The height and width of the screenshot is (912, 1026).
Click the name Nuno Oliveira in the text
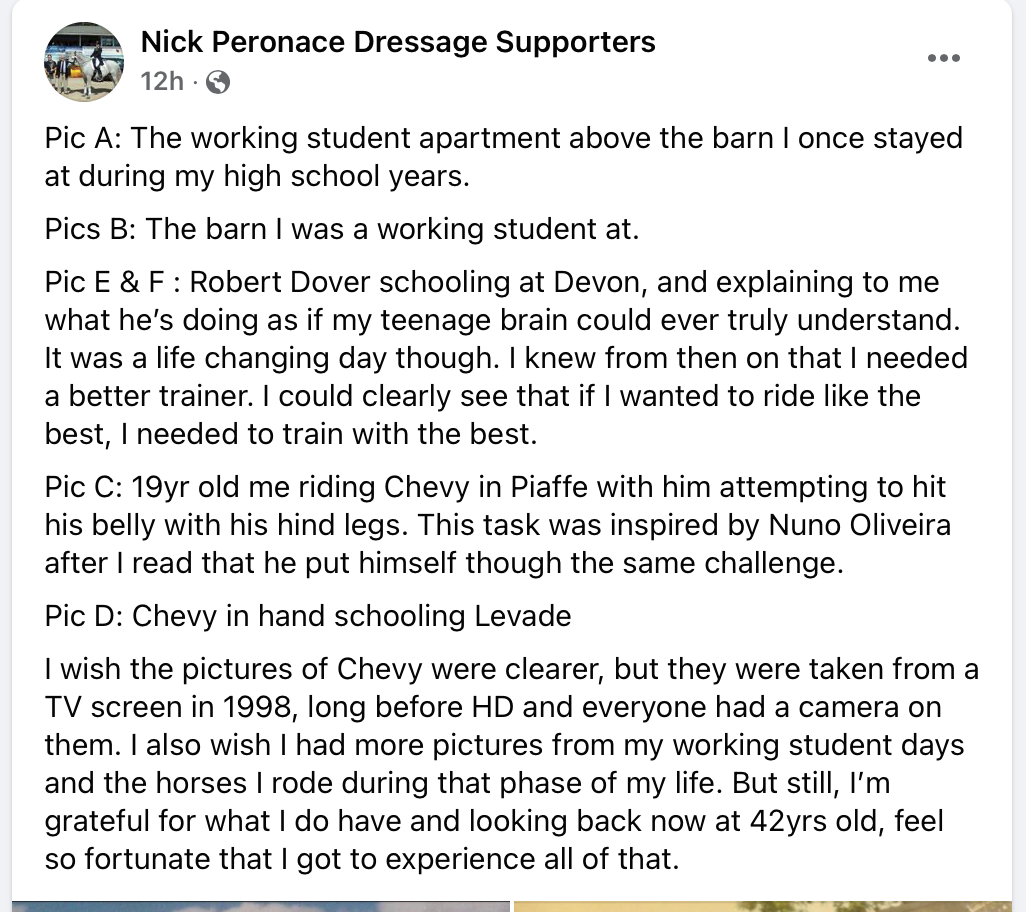point(859,525)
